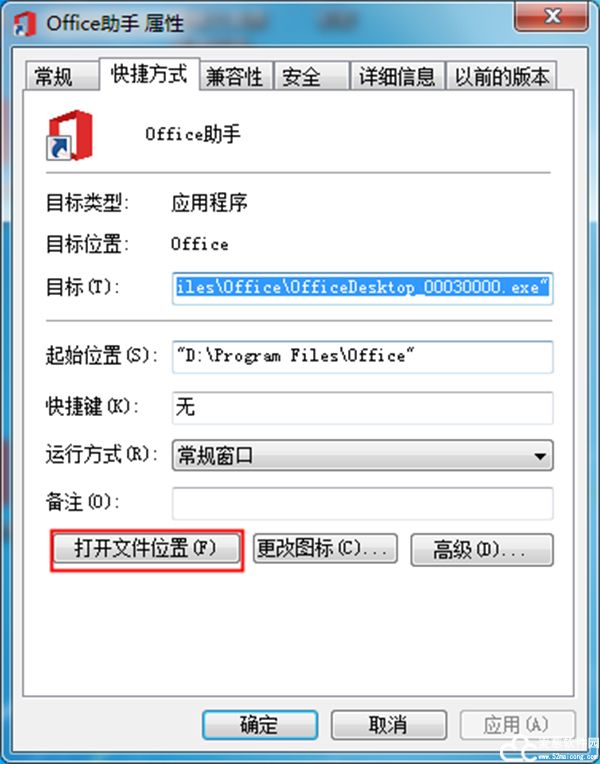Click into the 起始位置(S) field
The width and height of the screenshot is (600, 764).
[362, 357]
